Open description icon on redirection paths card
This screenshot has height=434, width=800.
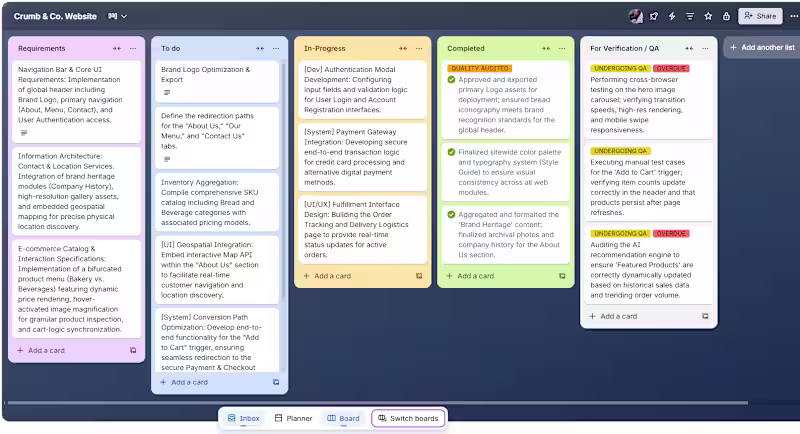tap(167, 159)
